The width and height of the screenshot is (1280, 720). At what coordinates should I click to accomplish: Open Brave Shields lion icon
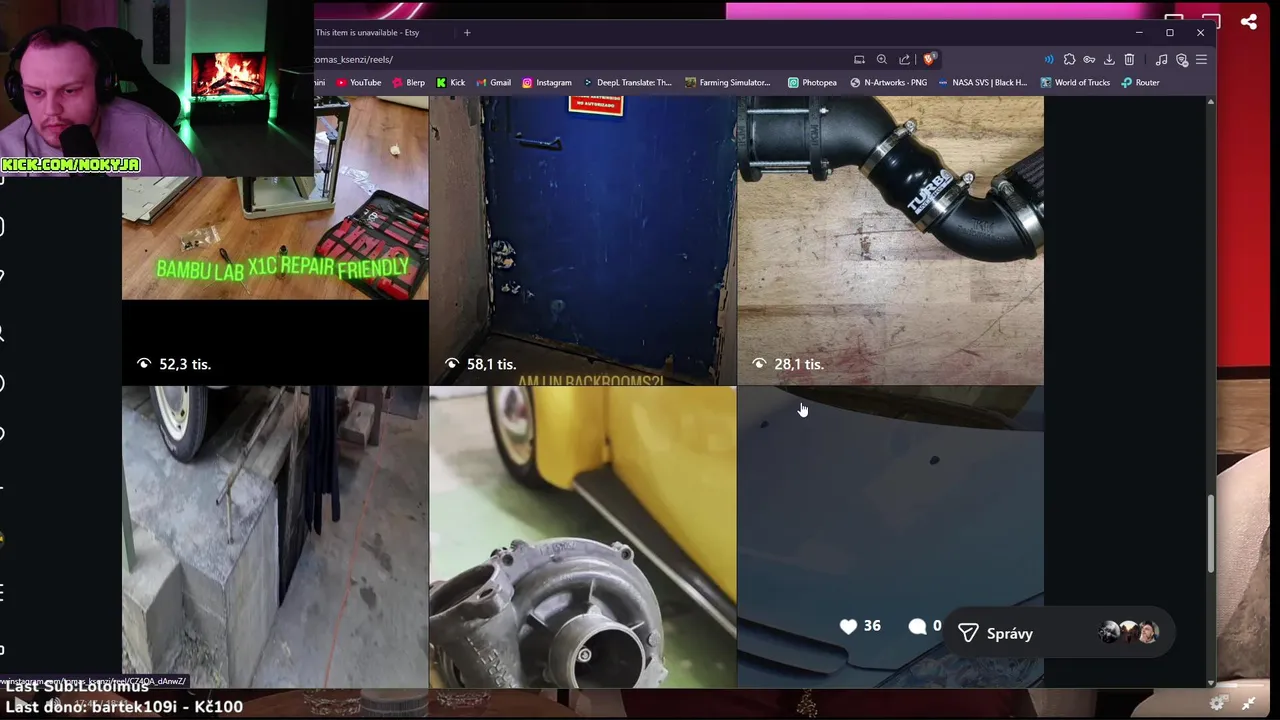(x=929, y=59)
